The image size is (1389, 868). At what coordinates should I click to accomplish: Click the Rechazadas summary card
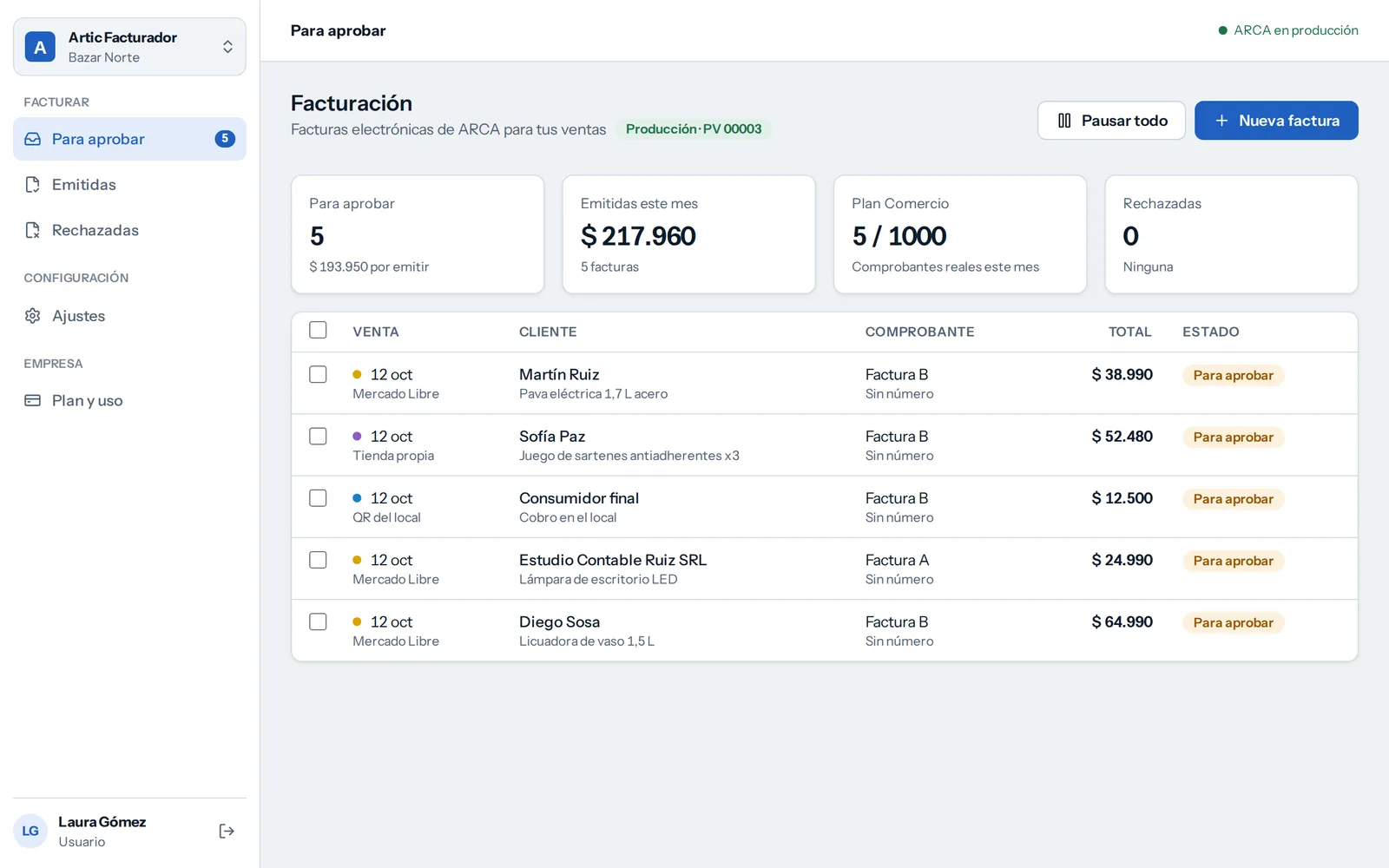point(1231,234)
